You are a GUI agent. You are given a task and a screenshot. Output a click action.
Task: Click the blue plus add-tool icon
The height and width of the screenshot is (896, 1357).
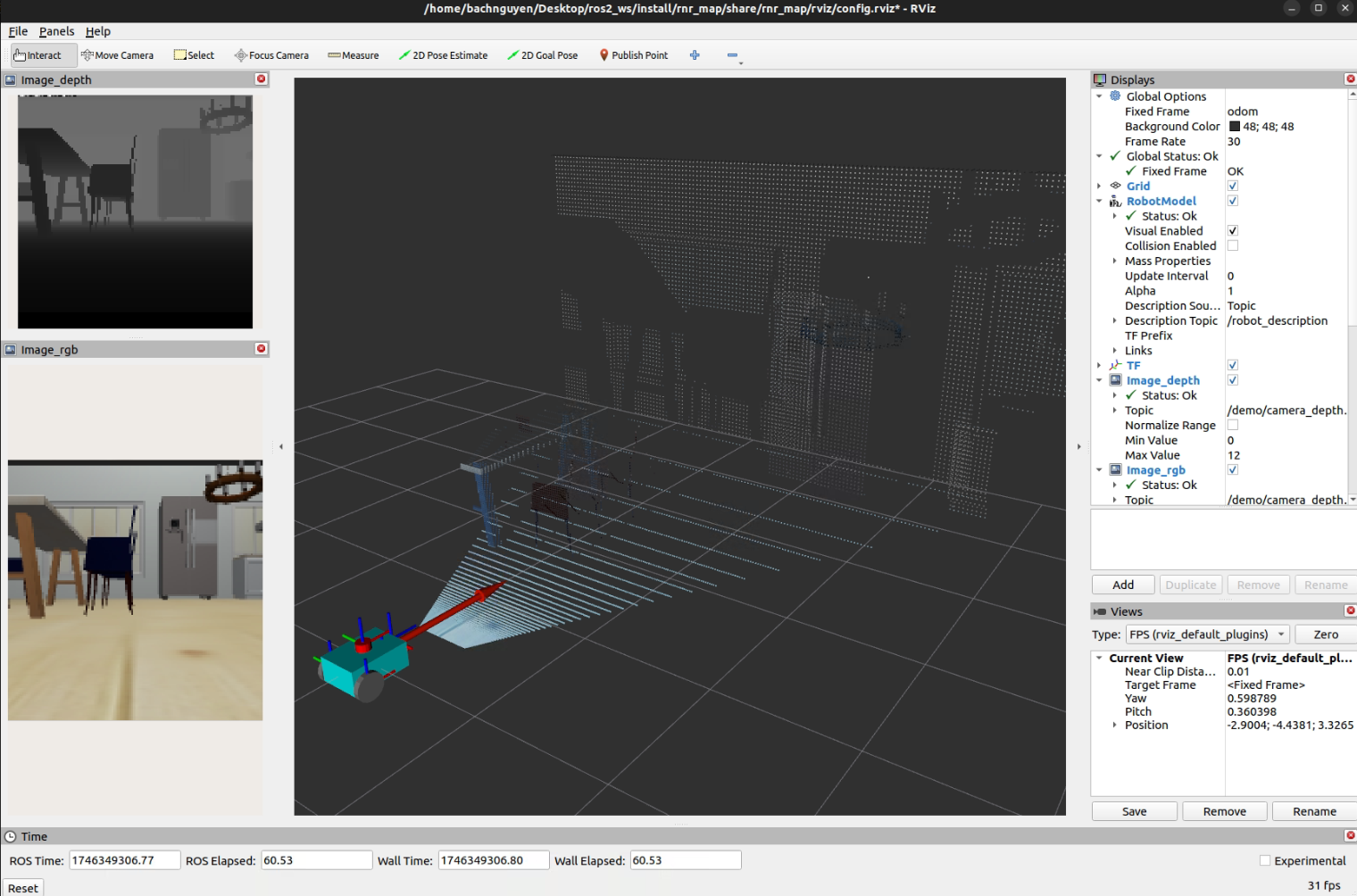coord(695,55)
